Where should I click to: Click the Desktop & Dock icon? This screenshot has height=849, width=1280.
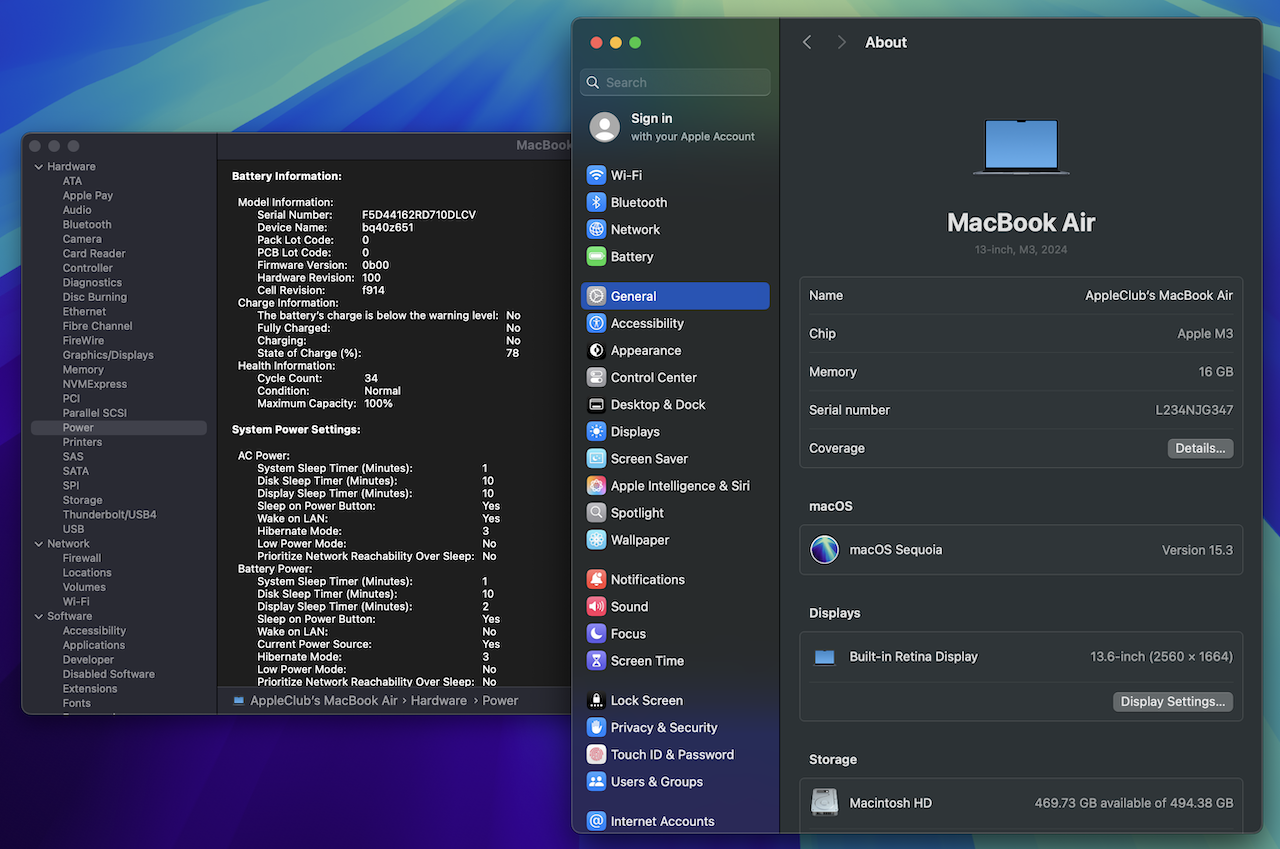coord(596,404)
